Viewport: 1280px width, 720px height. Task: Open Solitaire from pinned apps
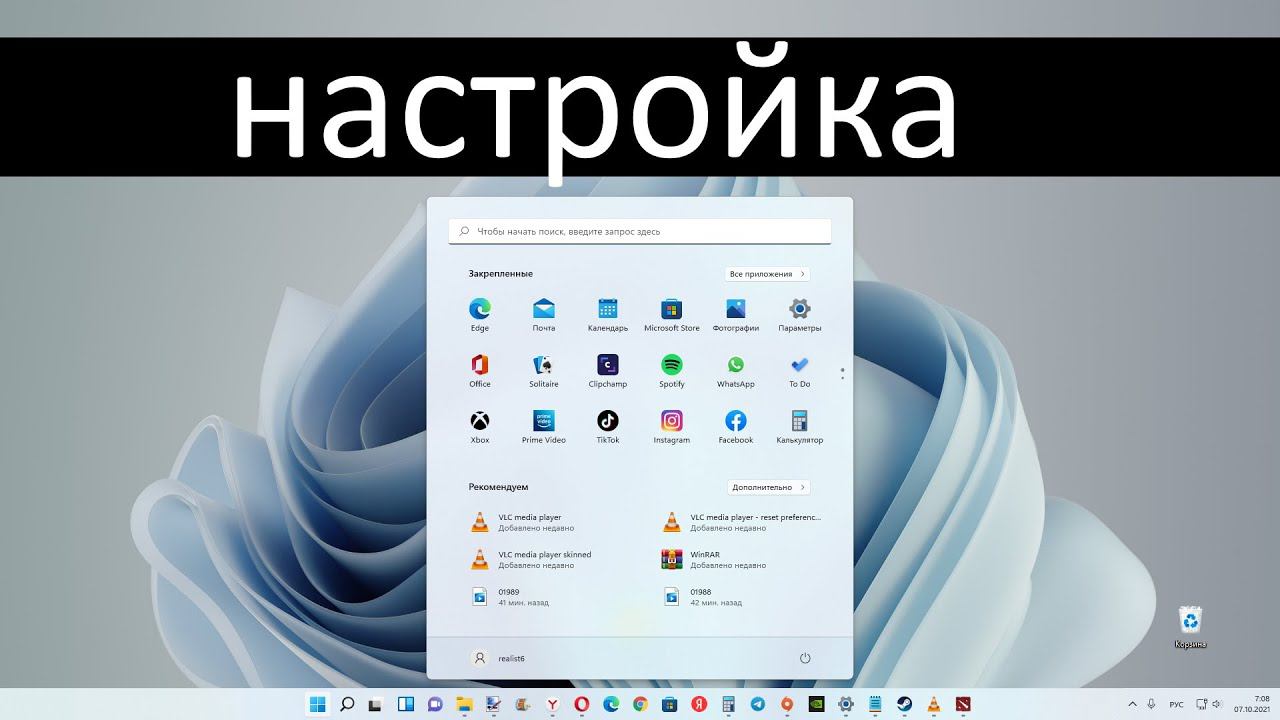544,370
